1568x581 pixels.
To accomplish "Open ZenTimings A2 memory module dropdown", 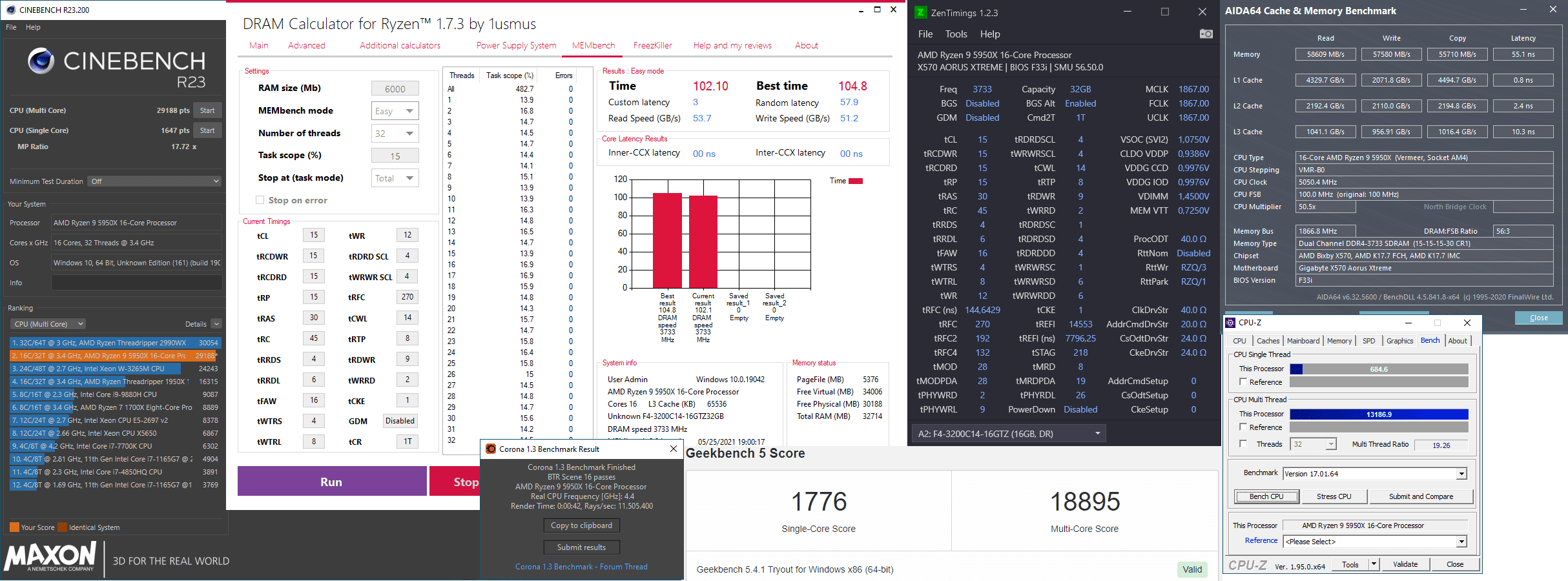I will click(1009, 434).
